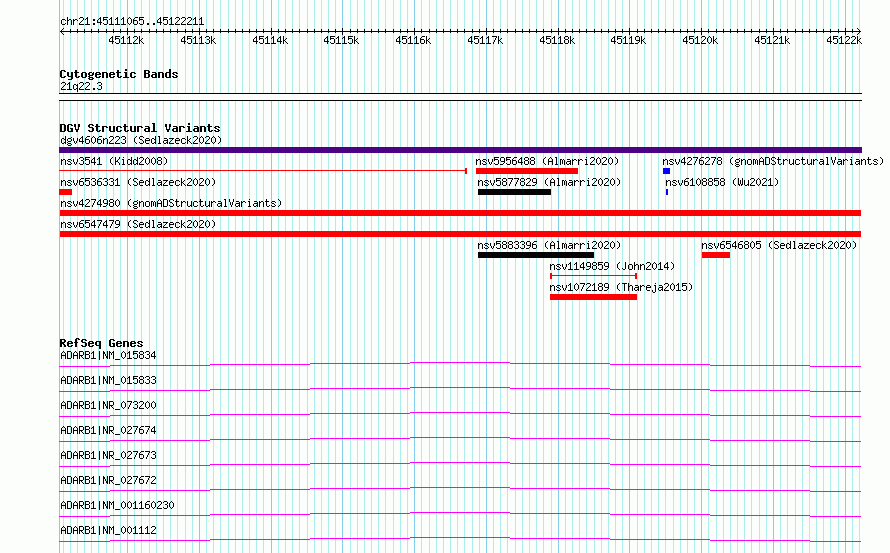Select the black nsv5883396 variant bar

pos(536,255)
